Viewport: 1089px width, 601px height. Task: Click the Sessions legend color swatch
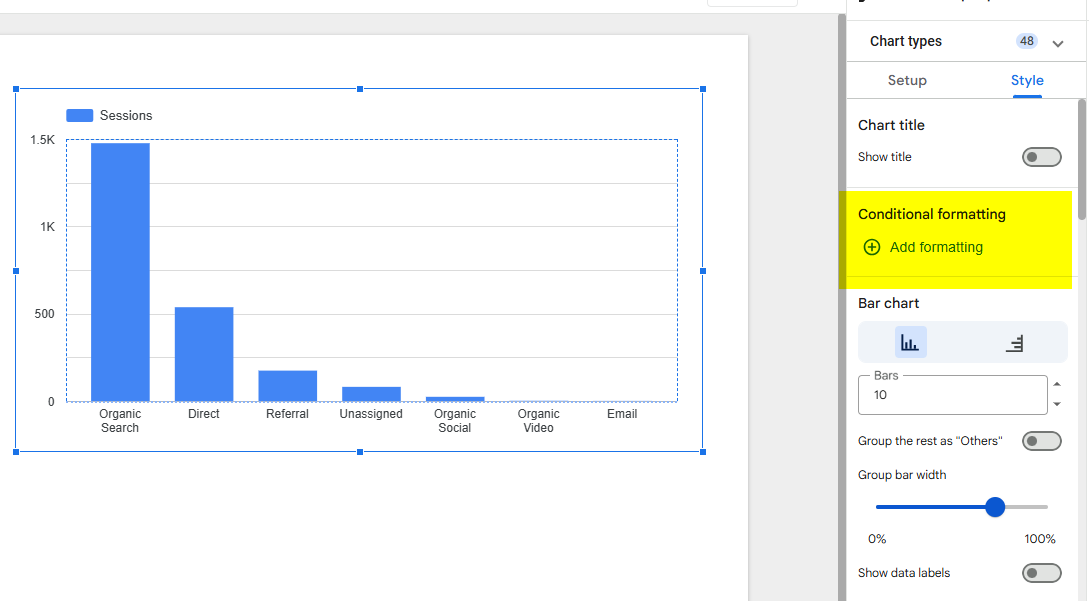click(79, 115)
